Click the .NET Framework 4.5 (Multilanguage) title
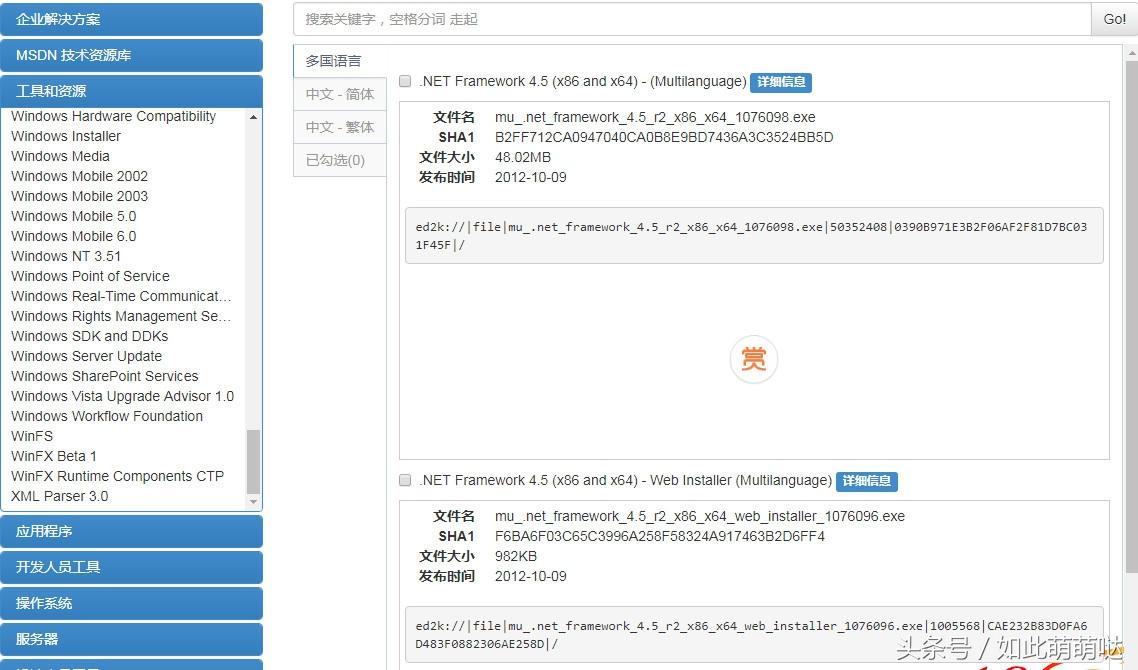1138x670 pixels. [x=583, y=81]
